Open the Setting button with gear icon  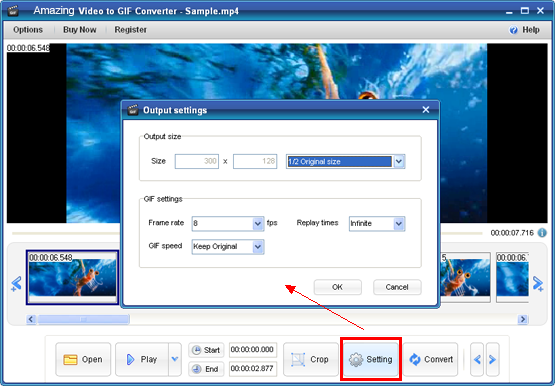coord(371,359)
